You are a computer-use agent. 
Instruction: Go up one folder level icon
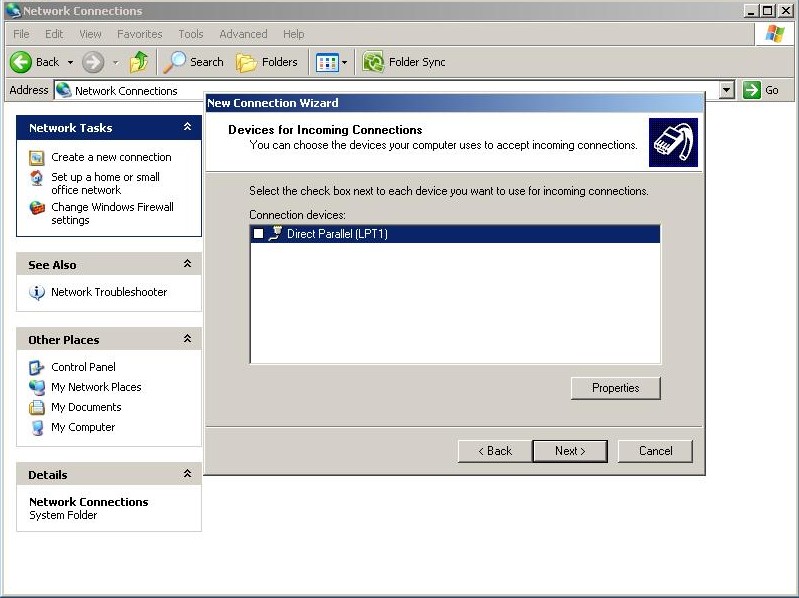tap(139, 62)
